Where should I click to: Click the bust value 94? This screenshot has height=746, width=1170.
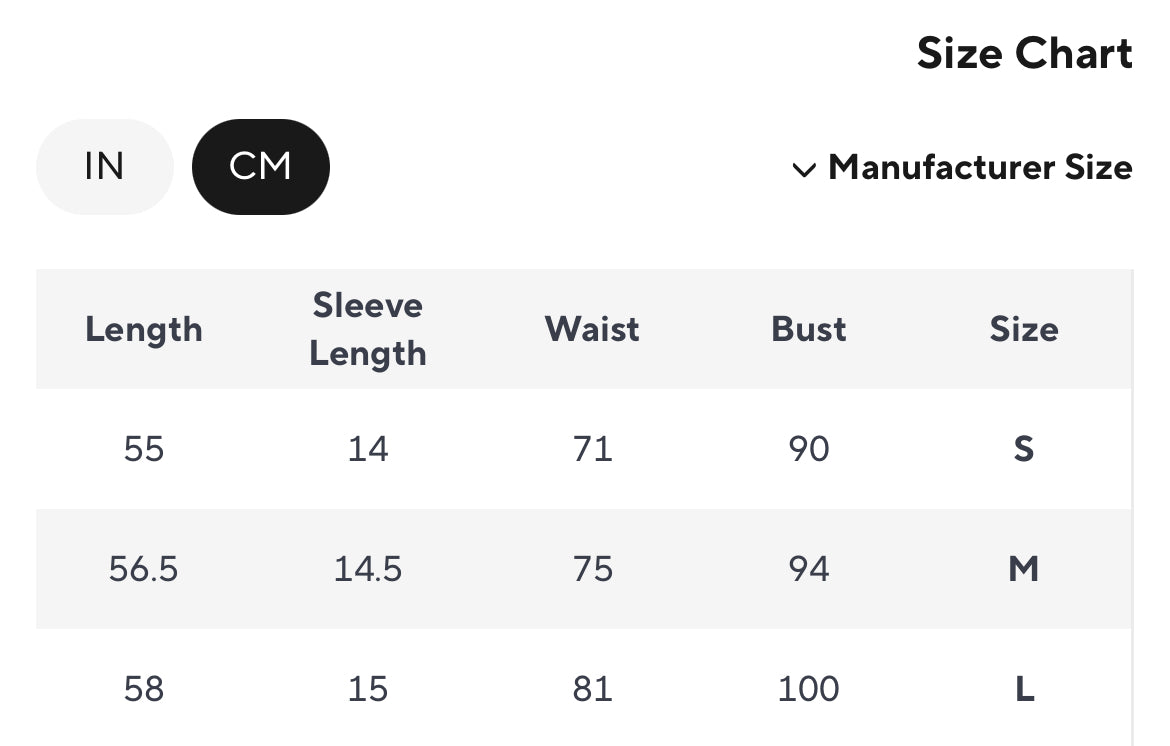(x=808, y=569)
